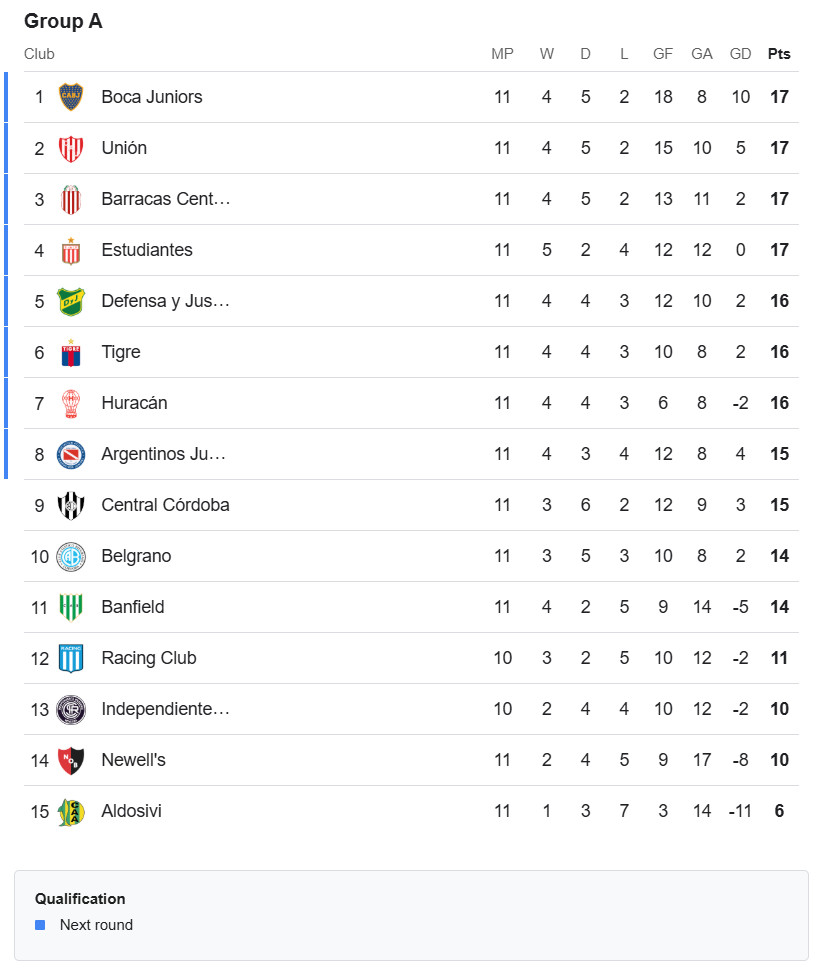This screenshot has height=979, width=817.
Task: Open the Belgrano team name link
Action: (x=136, y=556)
